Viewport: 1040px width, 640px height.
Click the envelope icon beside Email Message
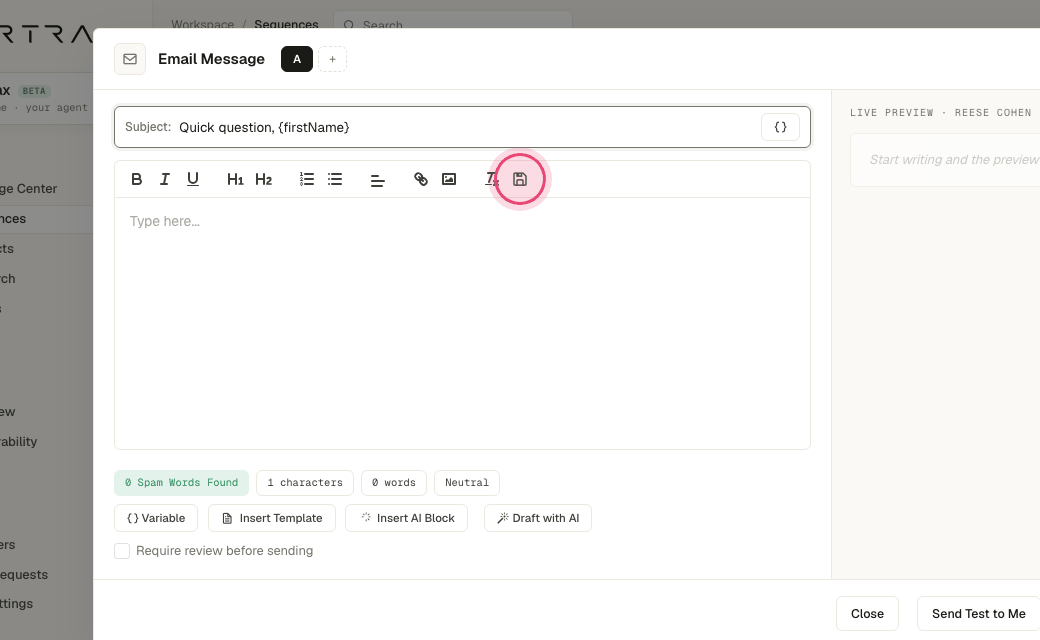pyautogui.click(x=130, y=59)
